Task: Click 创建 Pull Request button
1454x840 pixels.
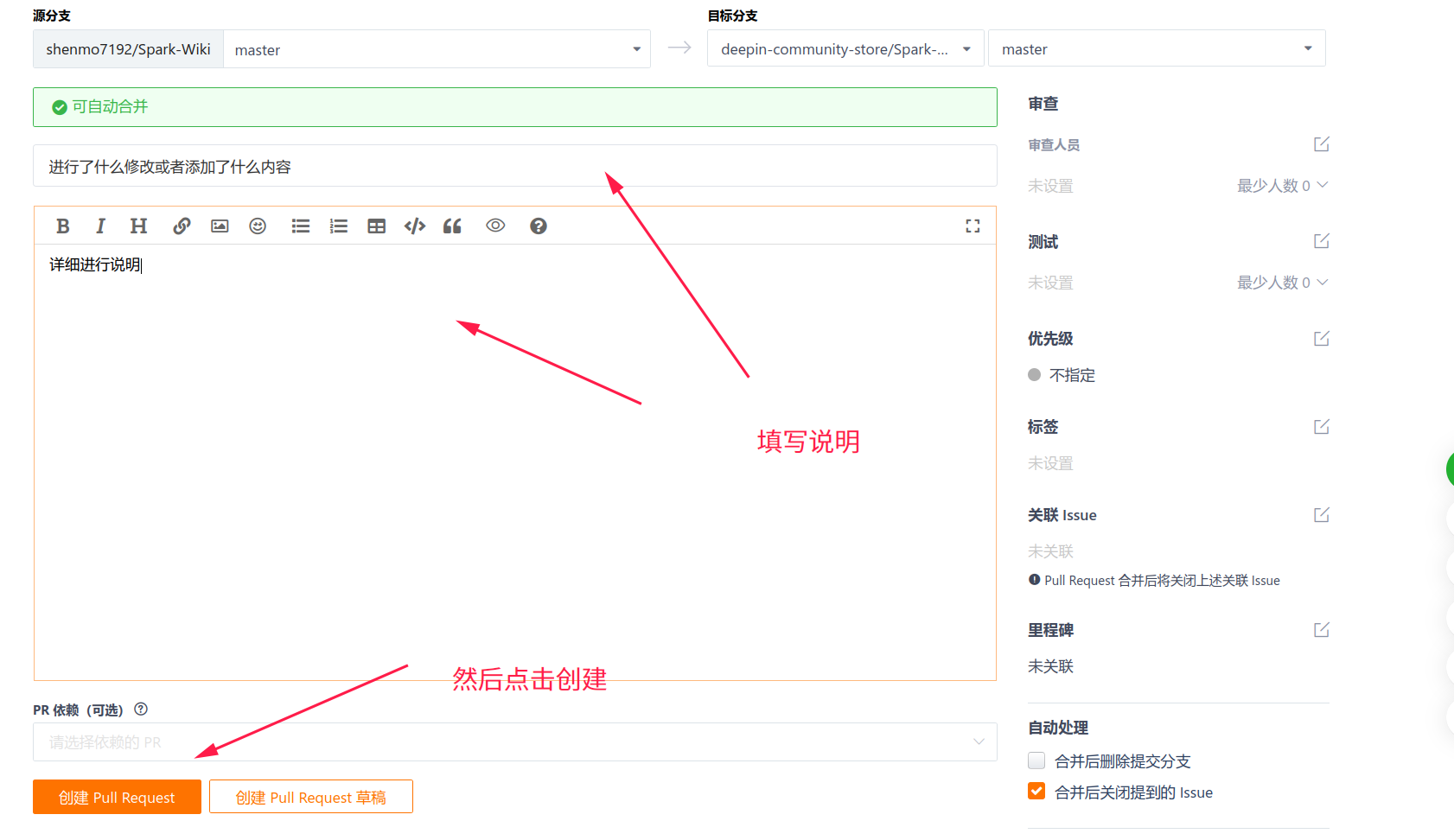Action: (117, 797)
